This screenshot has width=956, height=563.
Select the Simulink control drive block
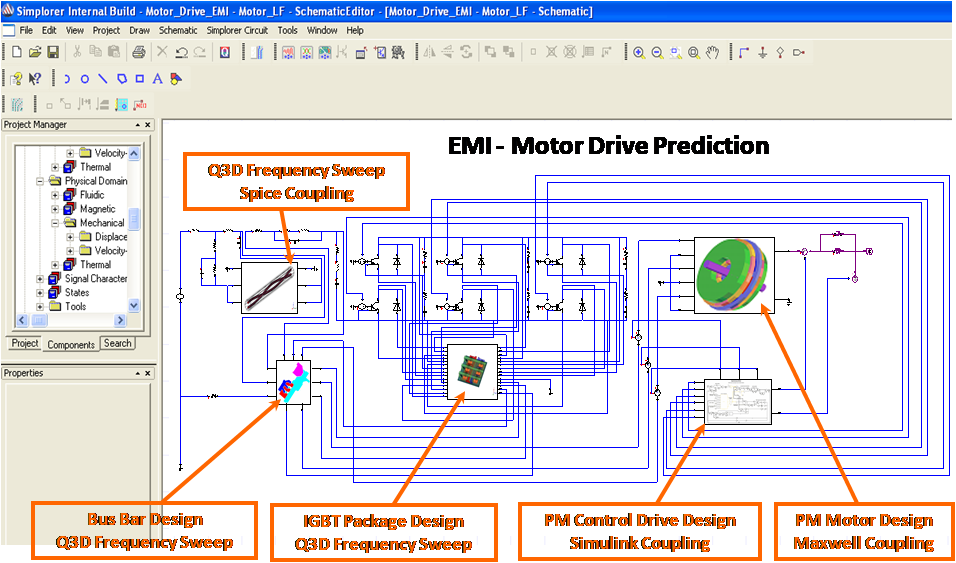click(x=738, y=401)
